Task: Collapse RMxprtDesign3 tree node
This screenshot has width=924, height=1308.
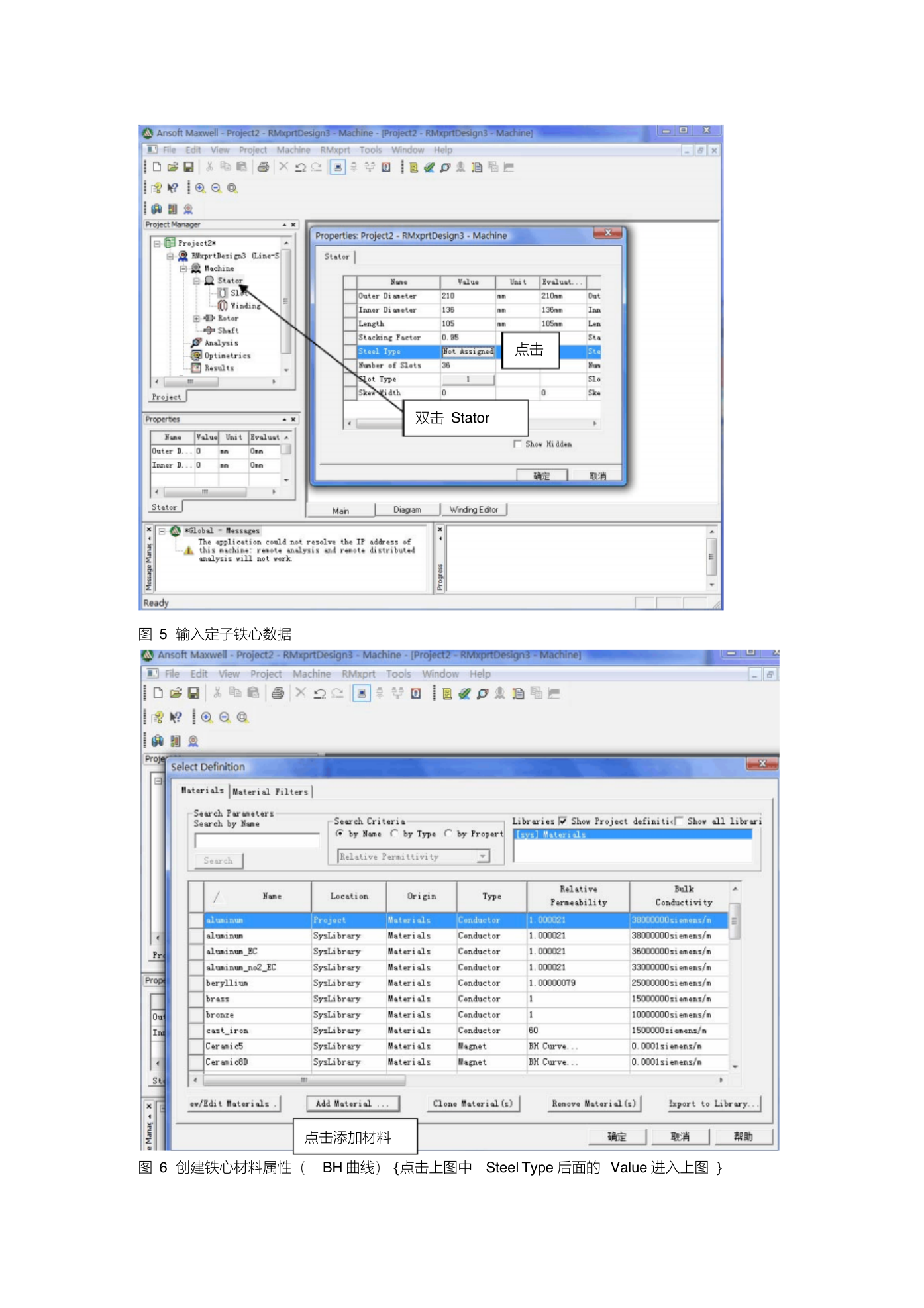Action: pyautogui.click(x=170, y=256)
